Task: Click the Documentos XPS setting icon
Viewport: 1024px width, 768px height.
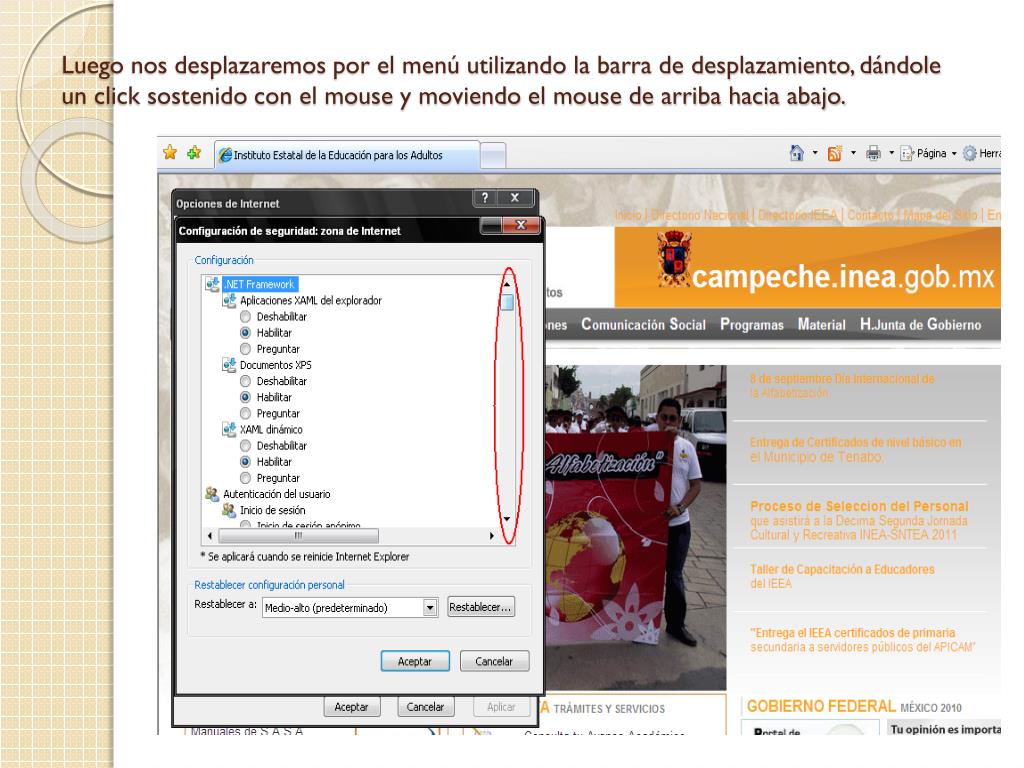Action: [229, 365]
